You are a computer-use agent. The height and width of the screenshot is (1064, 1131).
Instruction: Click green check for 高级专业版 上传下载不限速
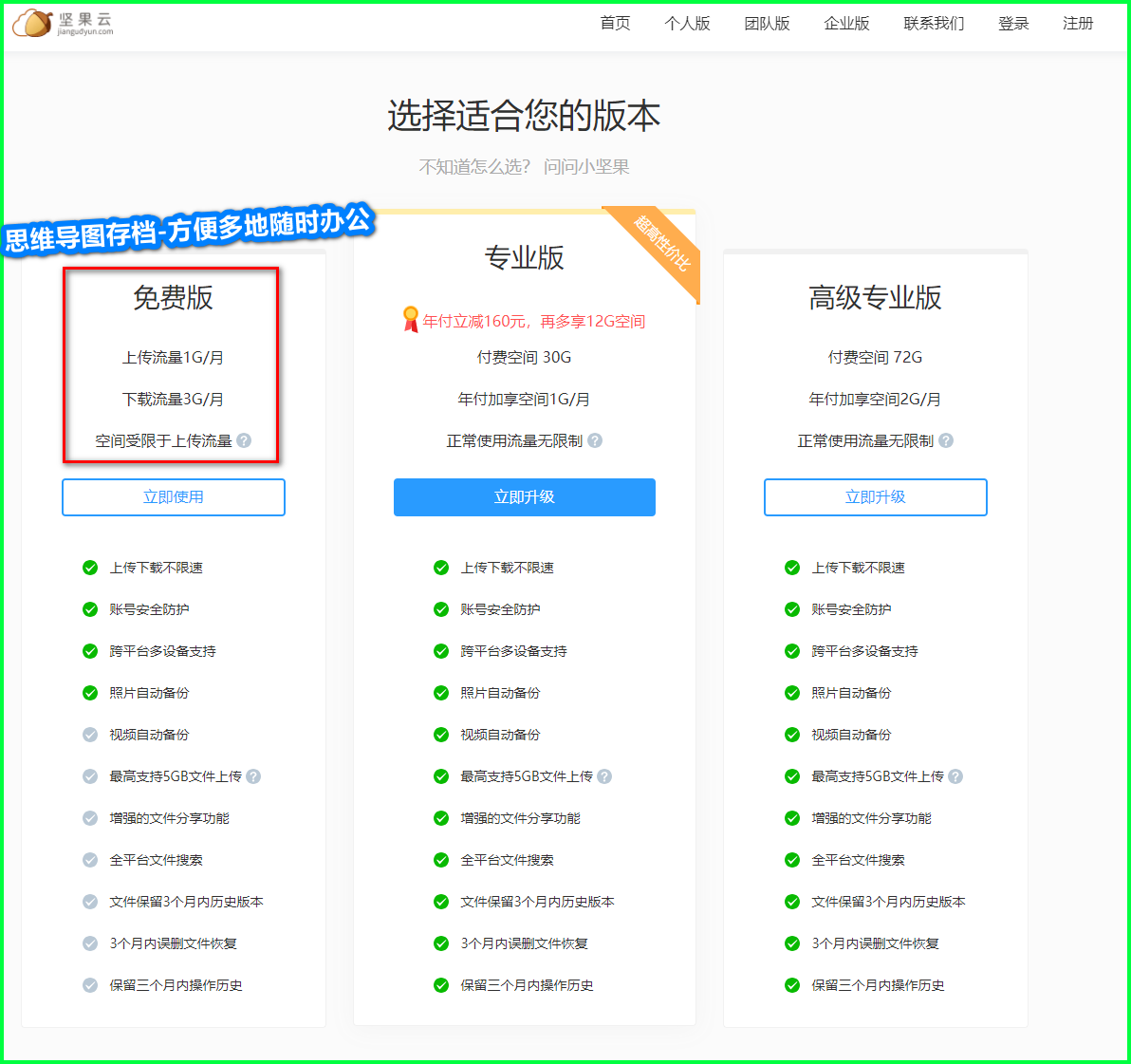pyautogui.click(x=792, y=568)
